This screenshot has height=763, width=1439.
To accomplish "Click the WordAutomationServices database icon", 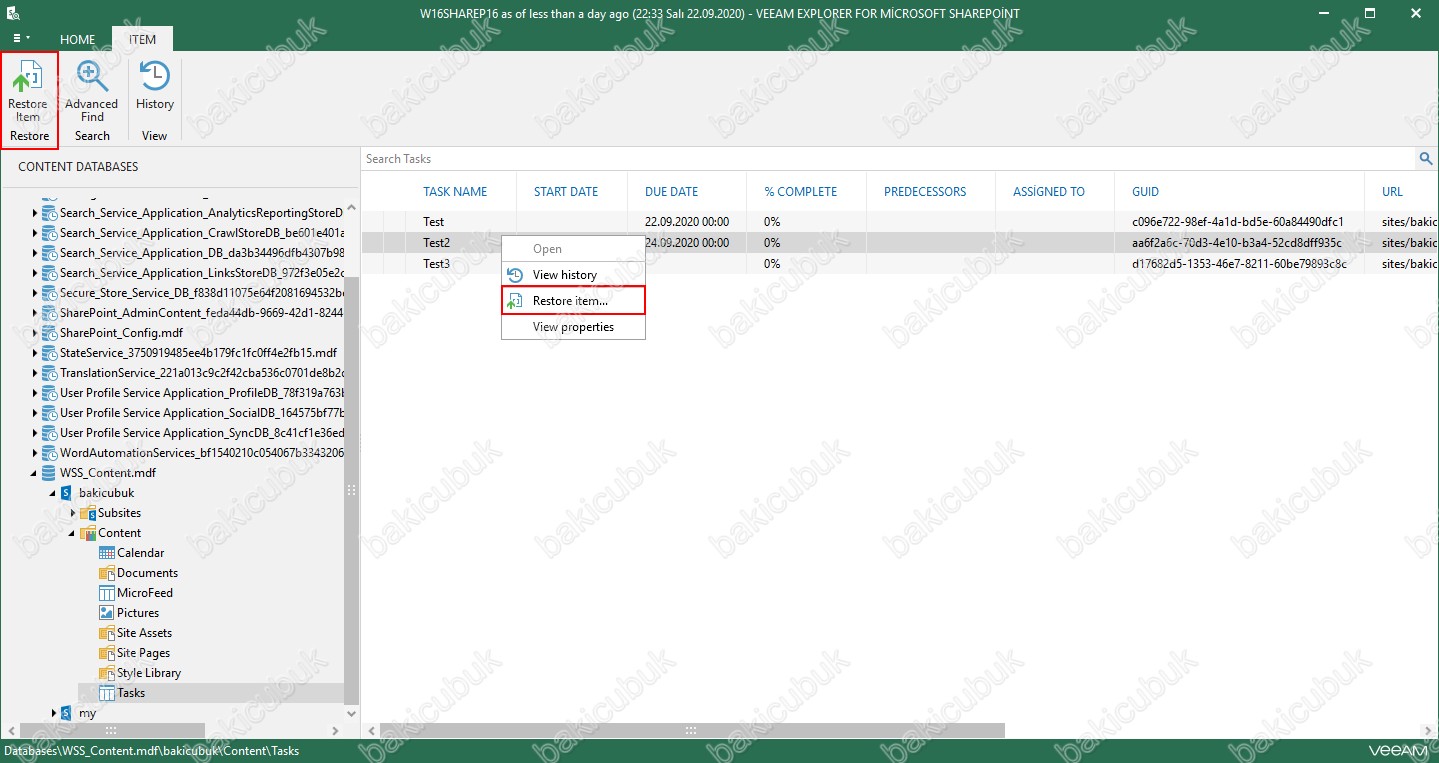I will [x=49, y=453].
